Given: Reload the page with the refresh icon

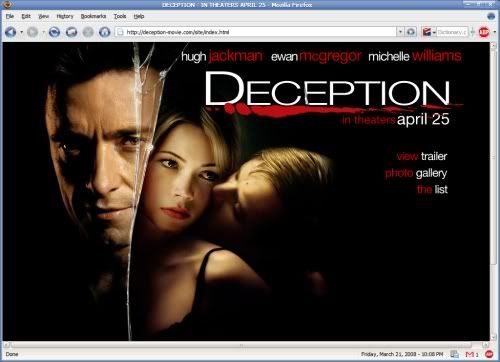Looking at the screenshot, I should 54,32.
